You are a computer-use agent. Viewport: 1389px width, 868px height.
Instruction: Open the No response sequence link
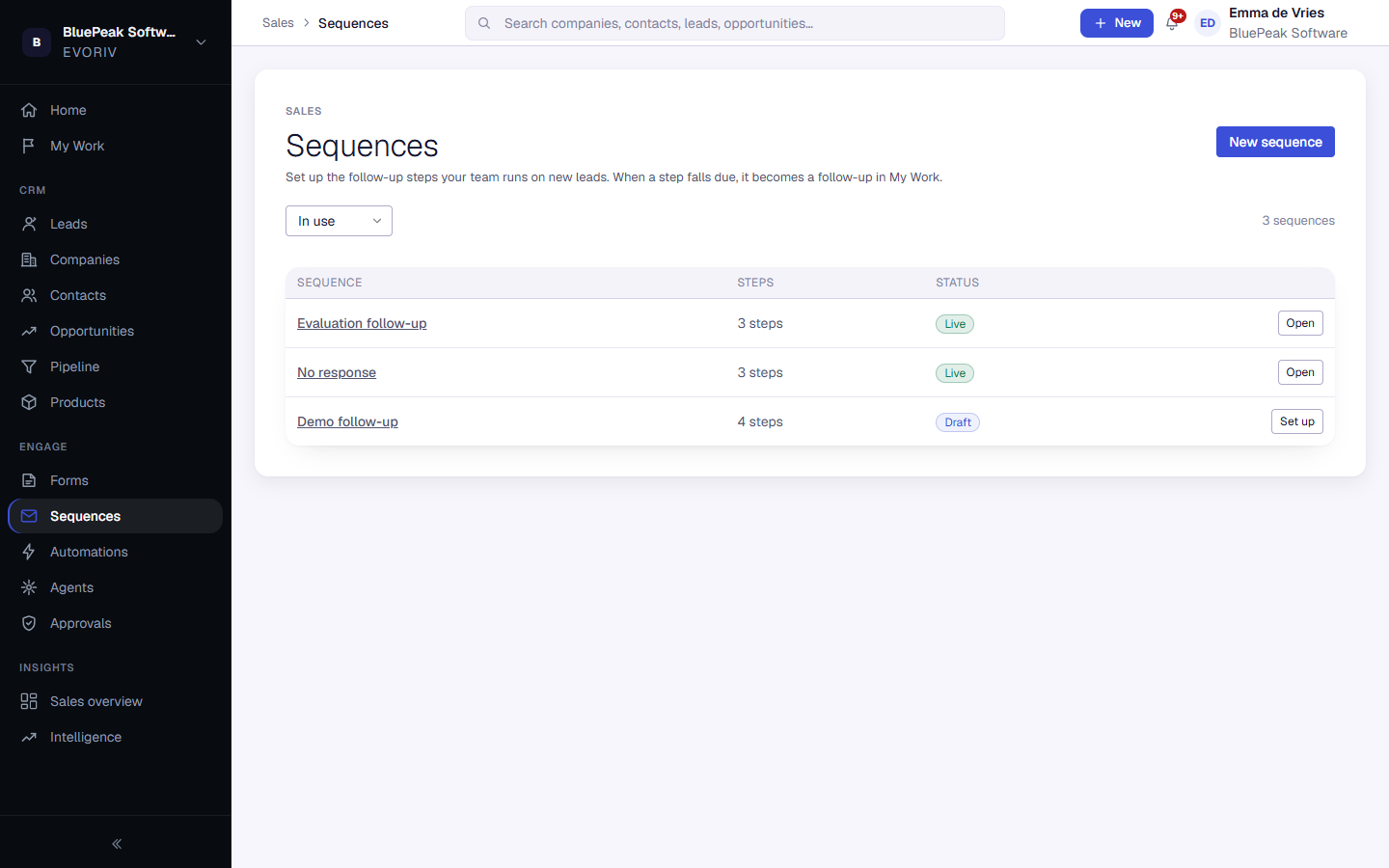click(337, 372)
